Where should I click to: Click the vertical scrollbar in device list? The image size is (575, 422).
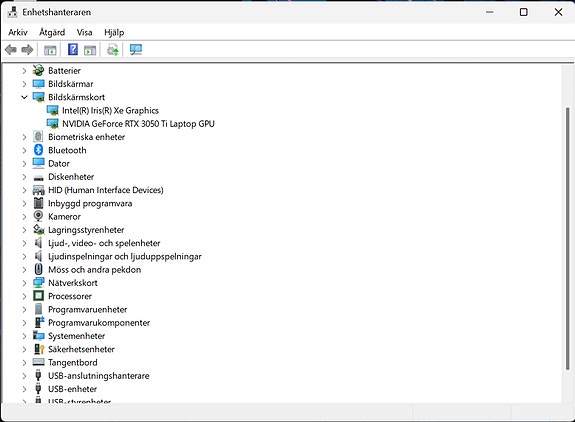pyautogui.click(x=567, y=238)
